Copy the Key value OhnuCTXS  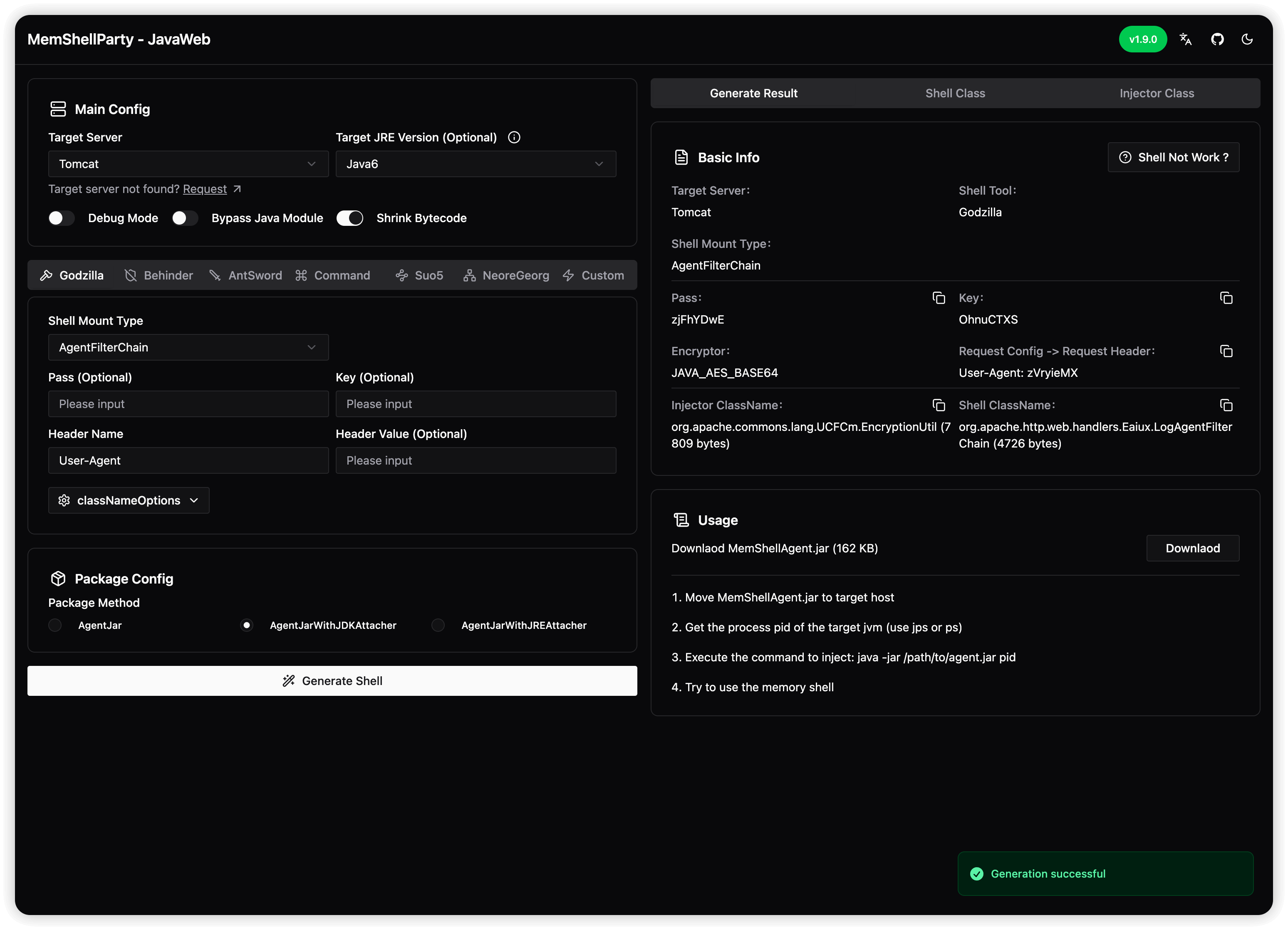[x=1226, y=298]
